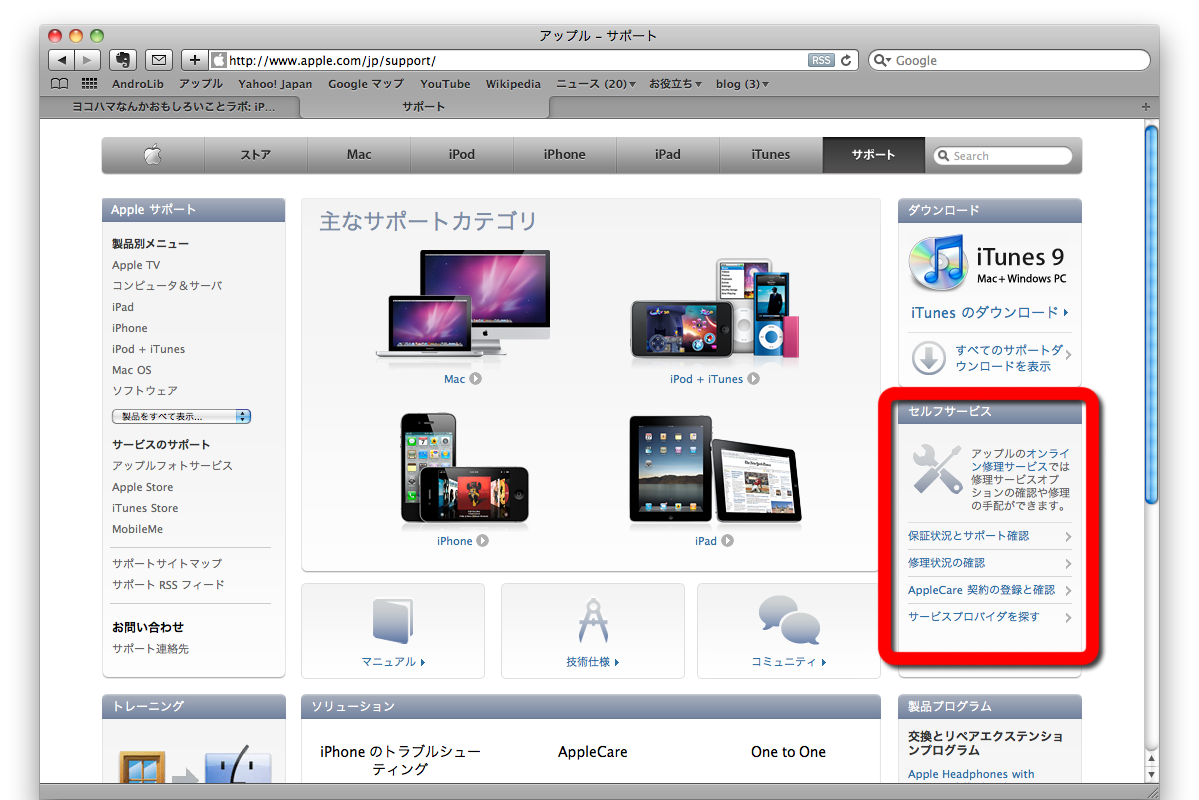Open the お役立ち bookmarks dropdown
1199x800 pixels.
pyautogui.click(x=675, y=84)
